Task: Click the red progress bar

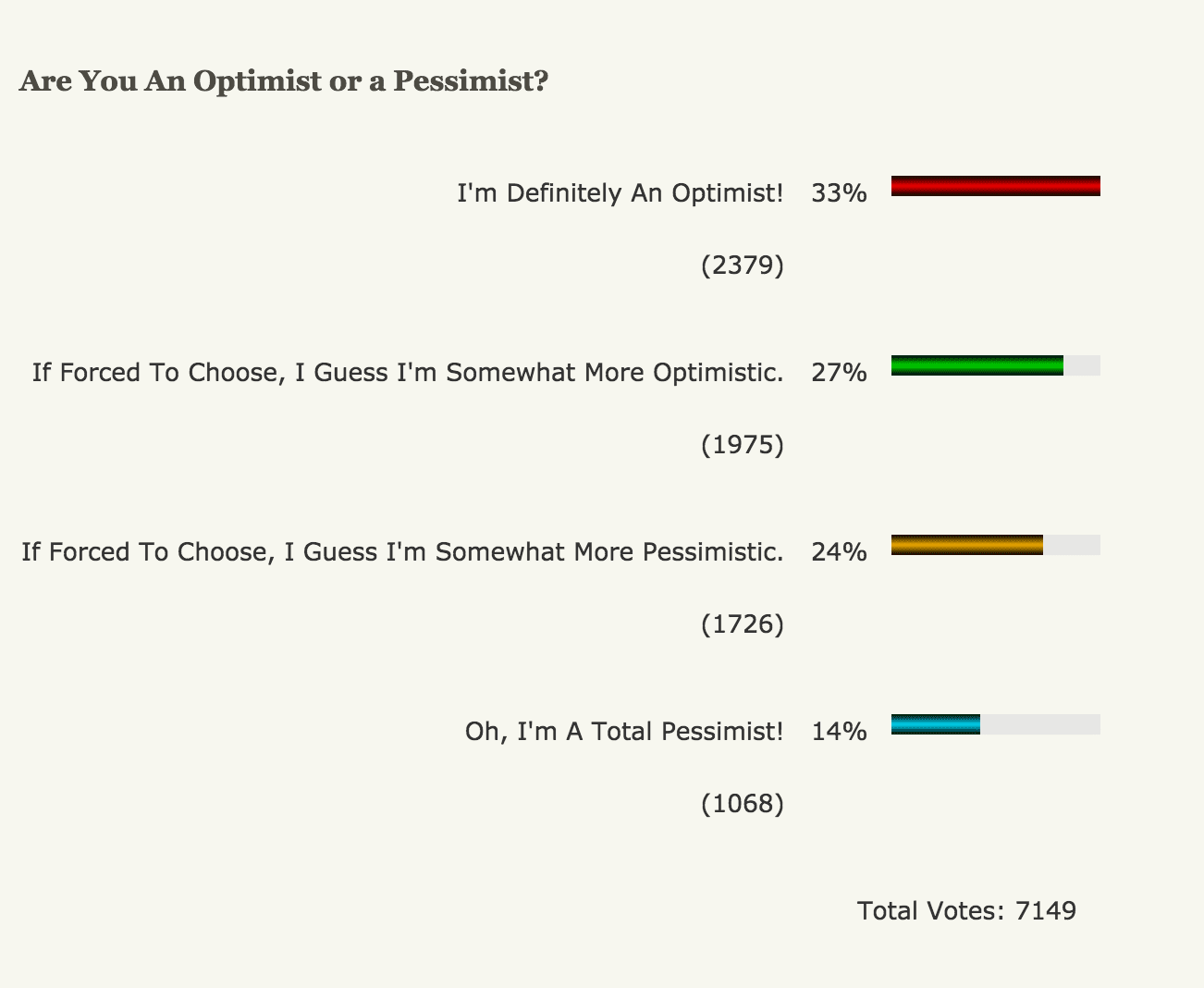Action: tap(995, 186)
